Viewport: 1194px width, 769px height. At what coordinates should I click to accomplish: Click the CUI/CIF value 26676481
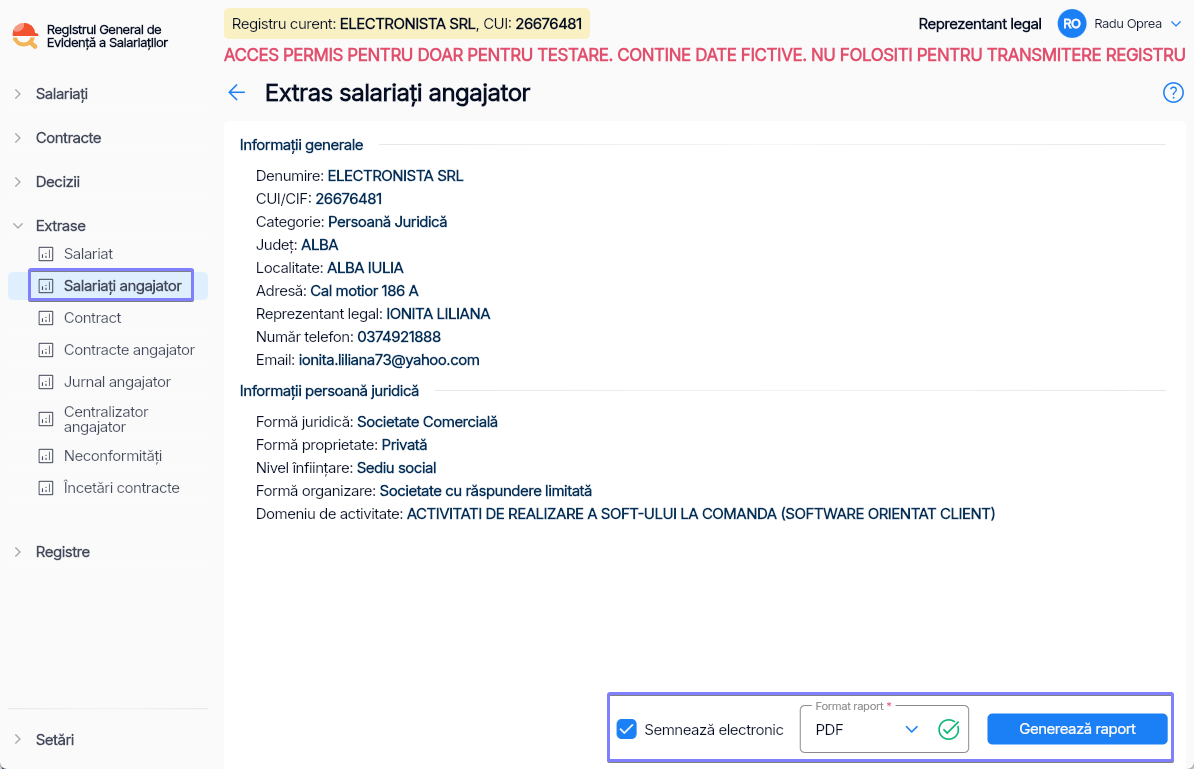pyautogui.click(x=349, y=199)
